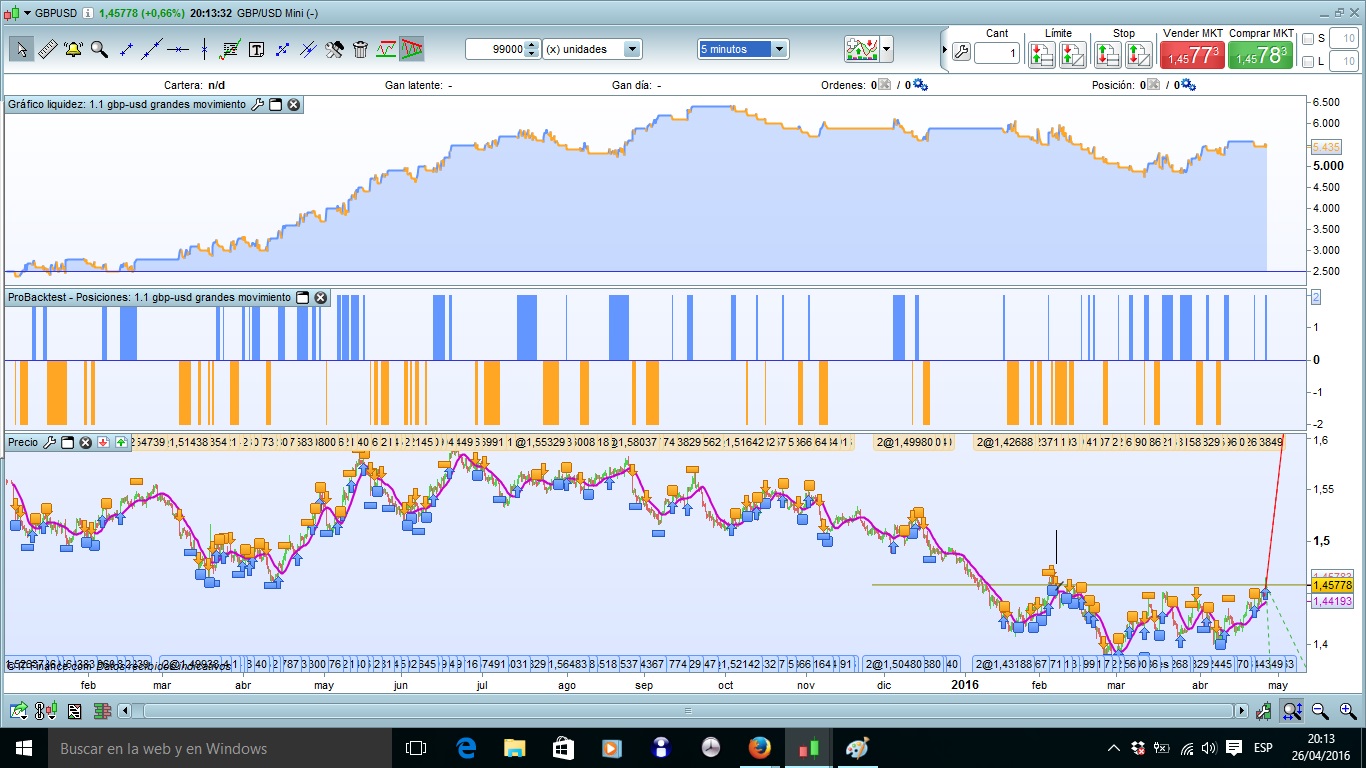Click the first Stop order icon
The width and height of the screenshot is (1366, 768).
(1107, 54)
